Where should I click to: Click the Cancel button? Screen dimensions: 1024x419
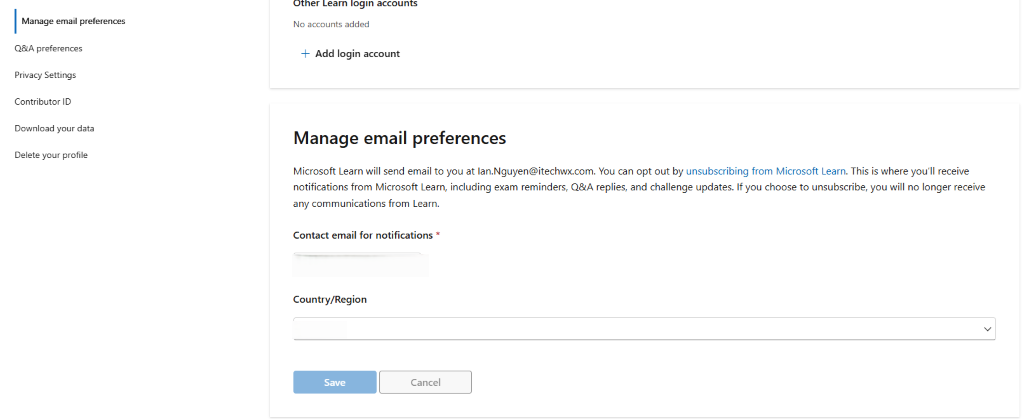coord(425,382)
